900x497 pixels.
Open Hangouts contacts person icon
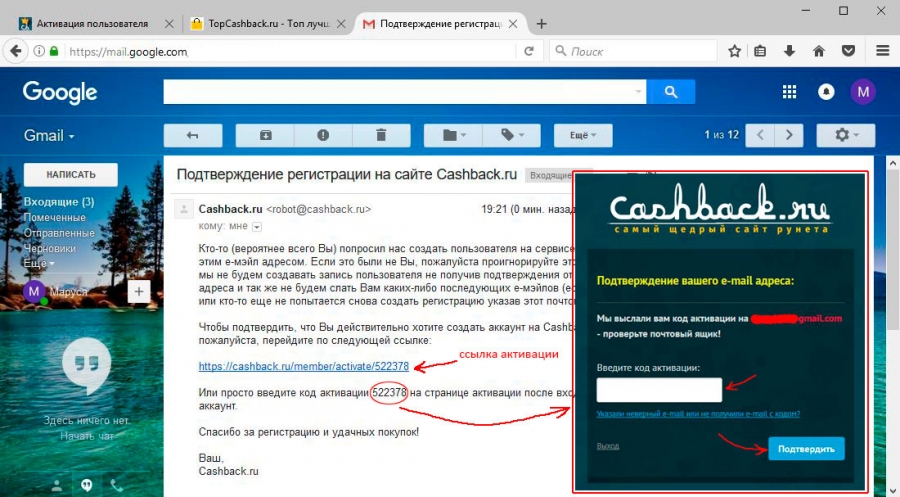tap(57, 486)
